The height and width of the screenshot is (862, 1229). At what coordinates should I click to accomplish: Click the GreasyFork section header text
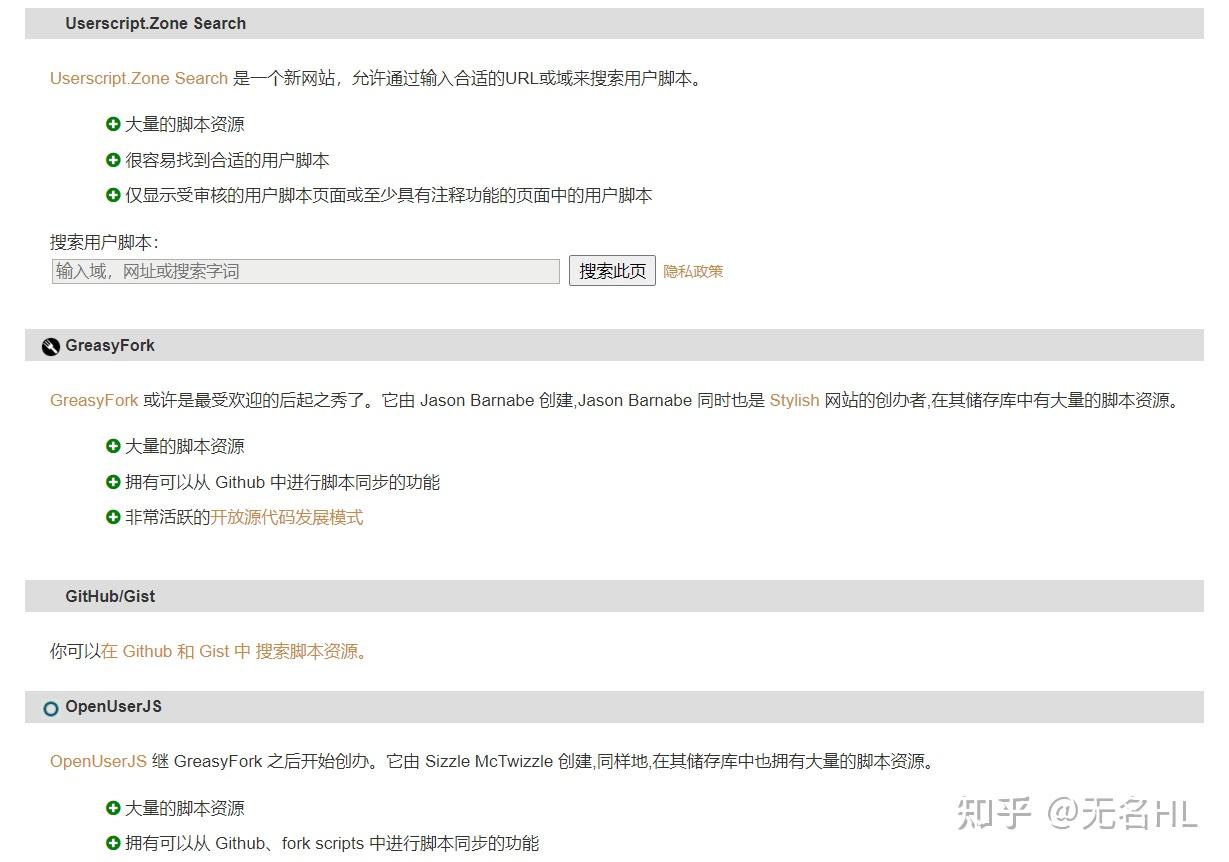coord(110,345)
